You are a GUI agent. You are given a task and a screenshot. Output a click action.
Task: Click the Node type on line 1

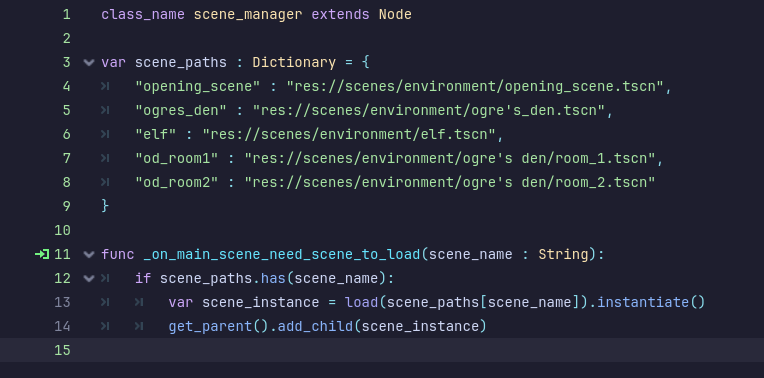pyautogui.click(x=395, y=15)
